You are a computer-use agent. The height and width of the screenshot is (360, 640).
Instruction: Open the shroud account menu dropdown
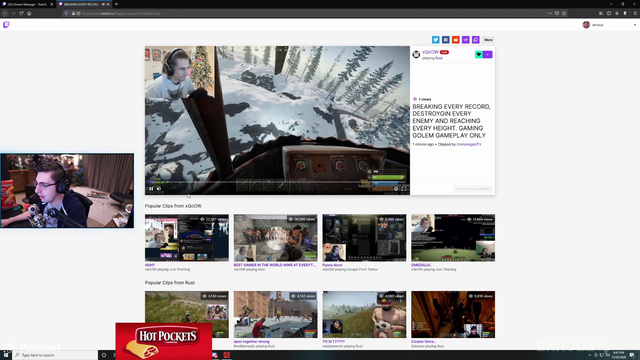click(635, 25)
